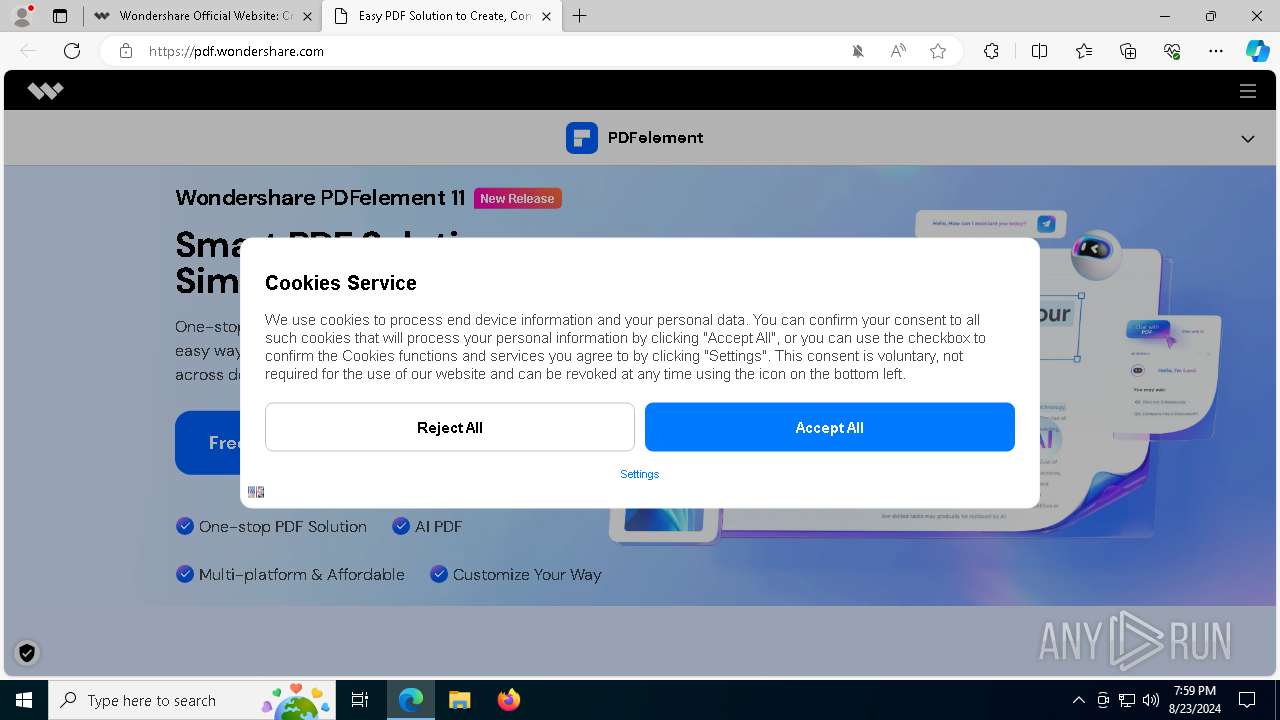This screenshot has width=1280, height=720.
Task: Add this page to favorites star
Action: (x=938, y=51)
